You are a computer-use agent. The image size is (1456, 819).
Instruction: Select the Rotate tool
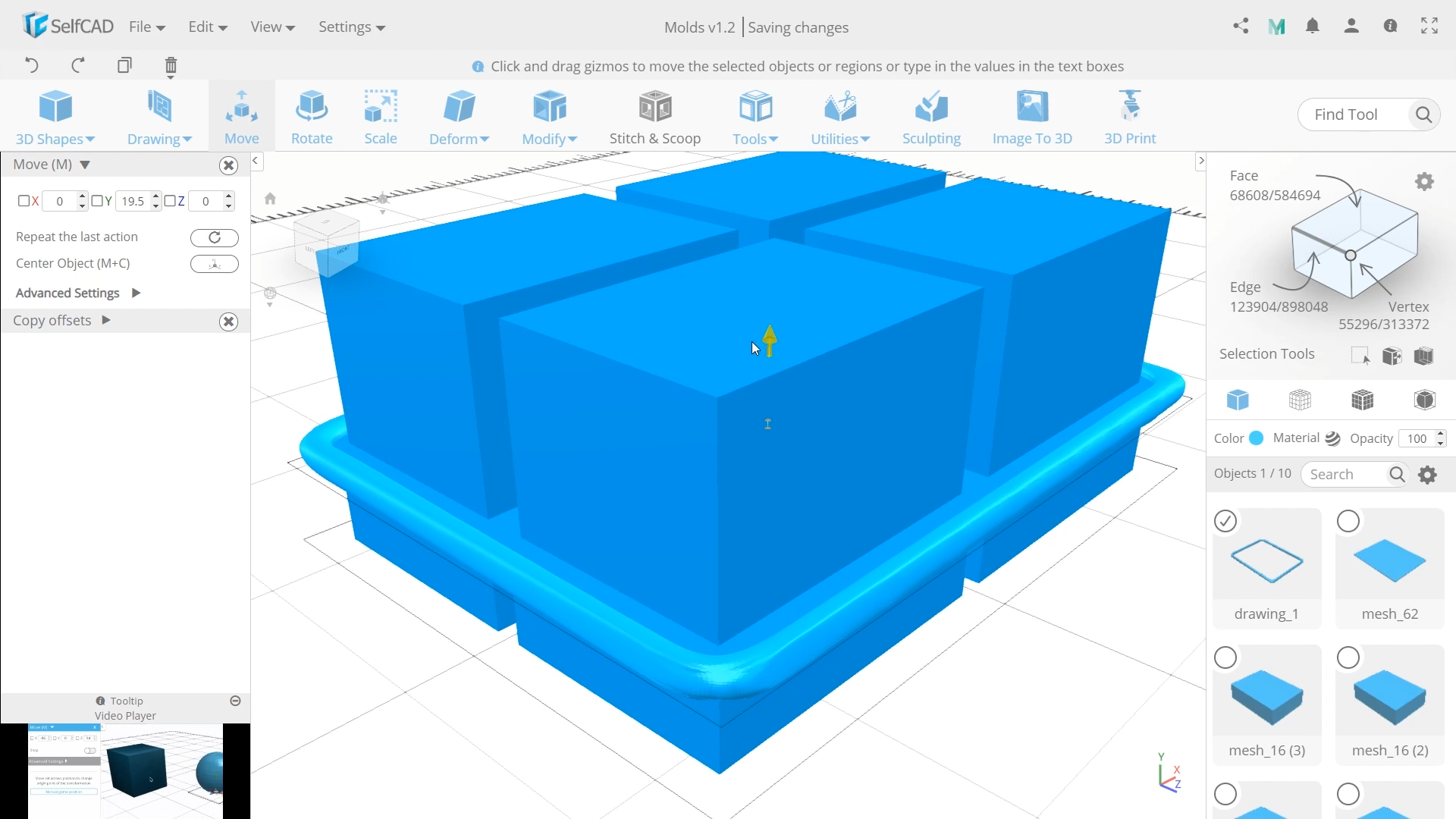click(312, 118)
